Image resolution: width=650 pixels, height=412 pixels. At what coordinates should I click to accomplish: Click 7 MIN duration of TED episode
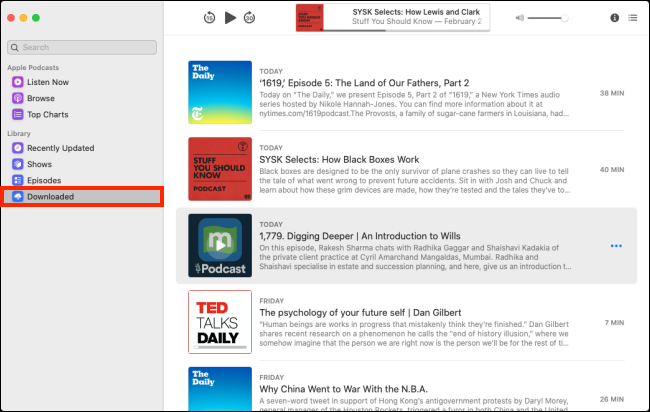[x=614, y=322]
